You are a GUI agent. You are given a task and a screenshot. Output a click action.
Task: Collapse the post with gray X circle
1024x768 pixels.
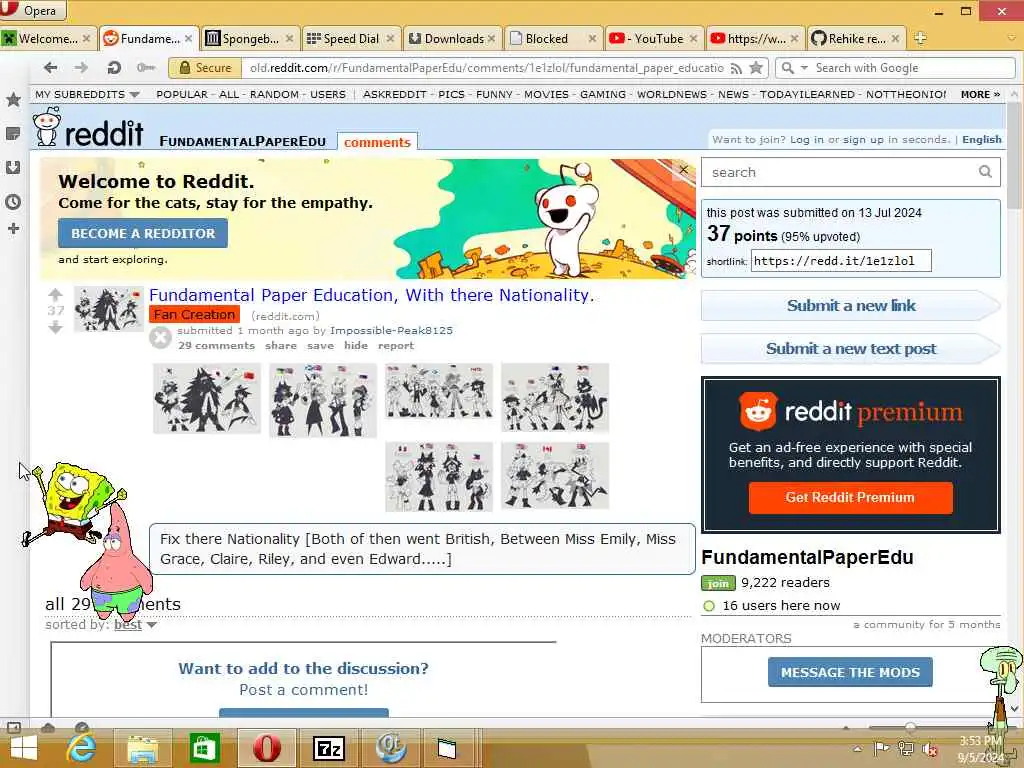tap(160, 338)
